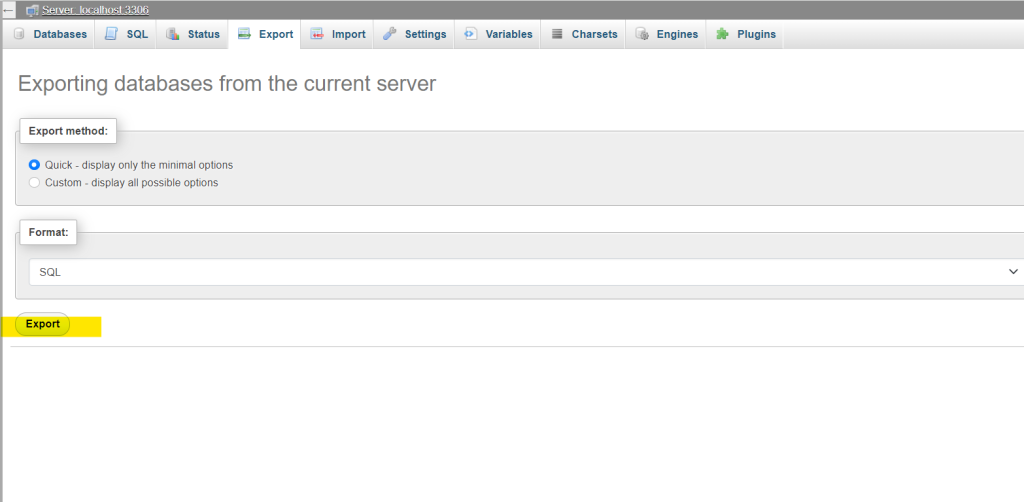The image size is (1024, 502).
Task: Click the Engines tab icon
Action: (642, 34)
